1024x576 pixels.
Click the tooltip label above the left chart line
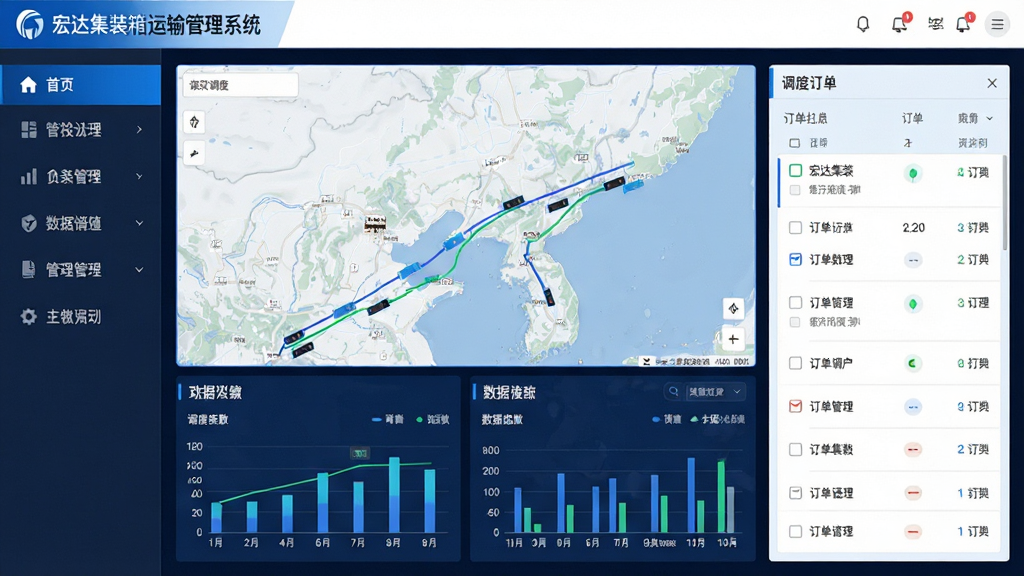coord(360,453)
